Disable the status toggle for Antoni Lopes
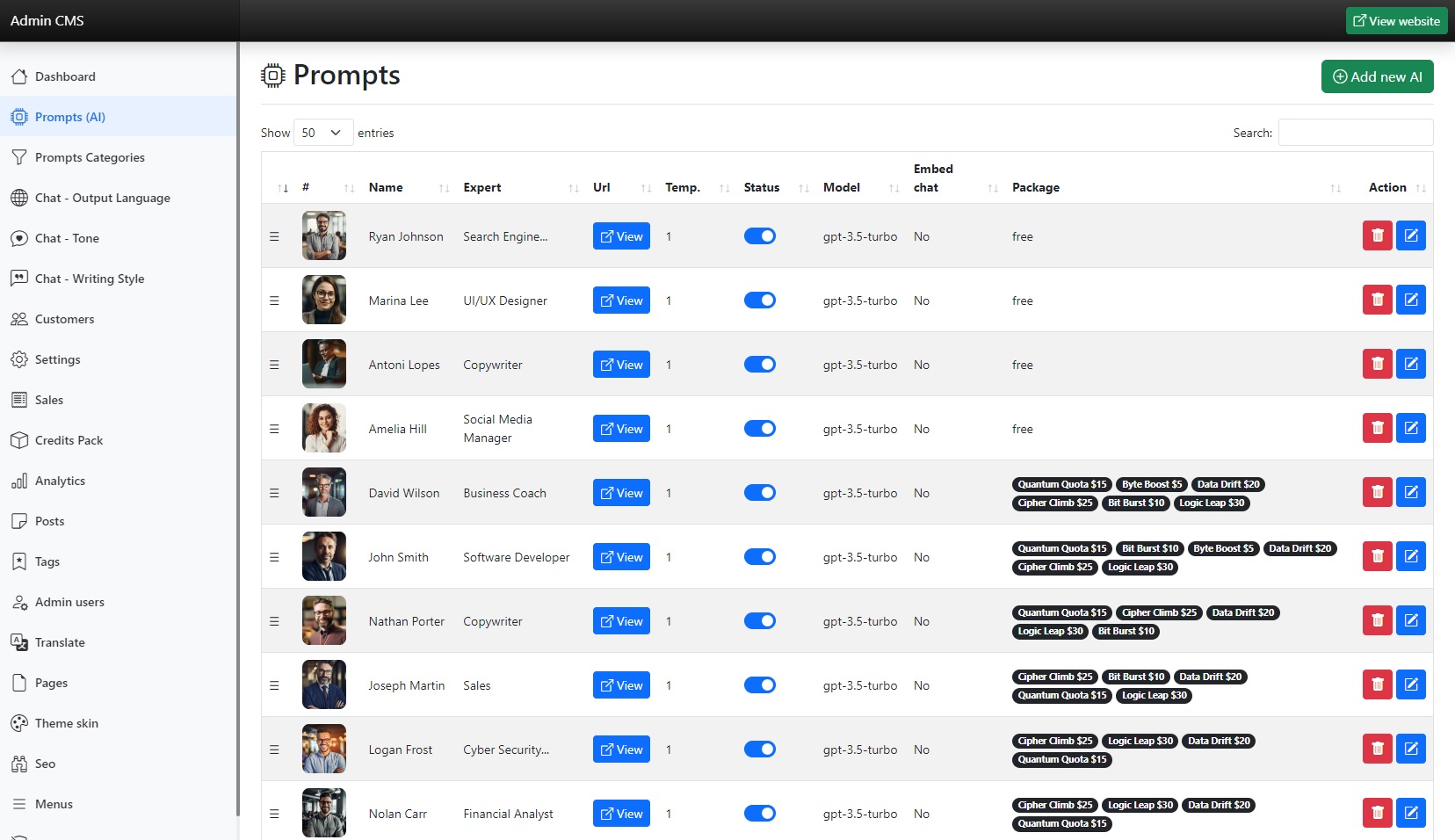The height and width of the screenshot is (840, 1455). 759,365
